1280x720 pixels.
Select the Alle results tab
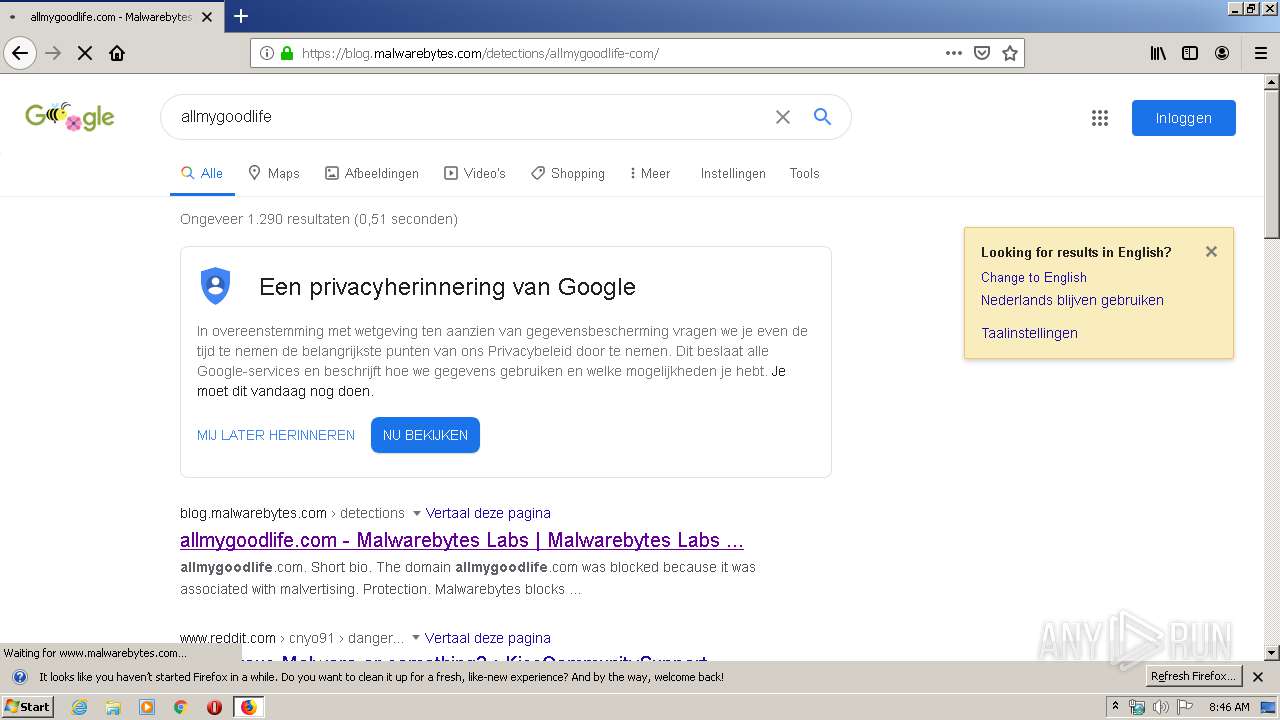pos(202,173)
